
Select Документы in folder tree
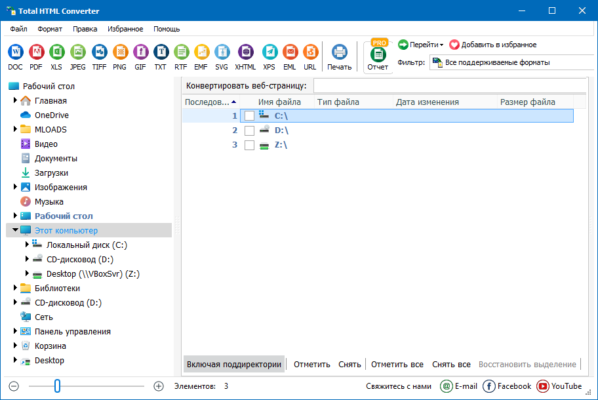pyautogui.click(x=56, y=158)
